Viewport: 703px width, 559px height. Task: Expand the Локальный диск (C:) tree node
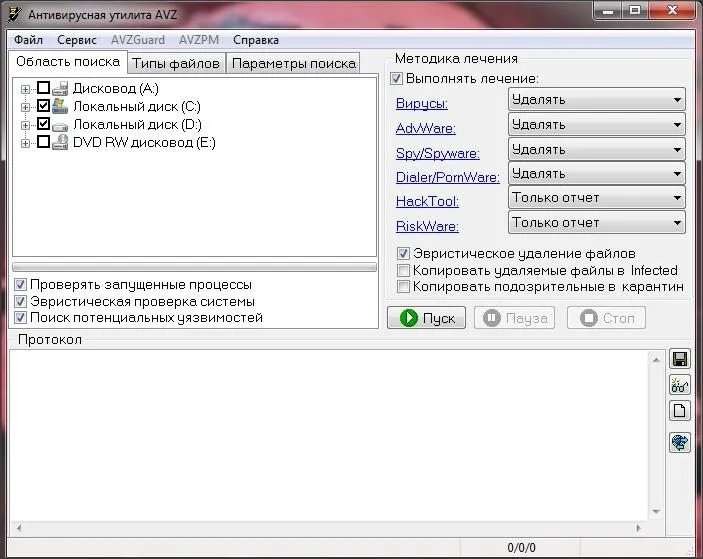[x=25, y=106]
